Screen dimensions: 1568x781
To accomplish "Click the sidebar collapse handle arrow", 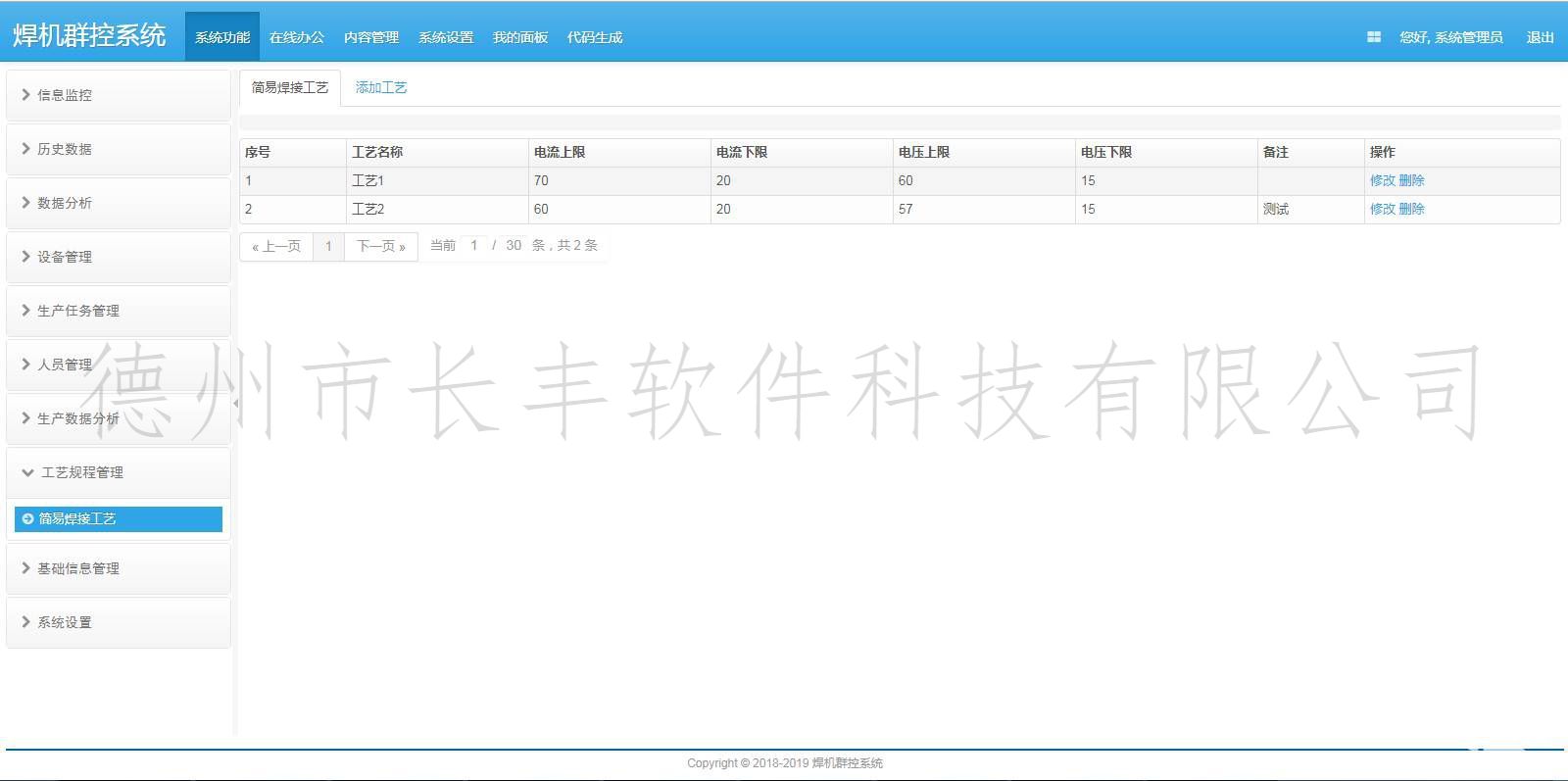I will [235, 403].
